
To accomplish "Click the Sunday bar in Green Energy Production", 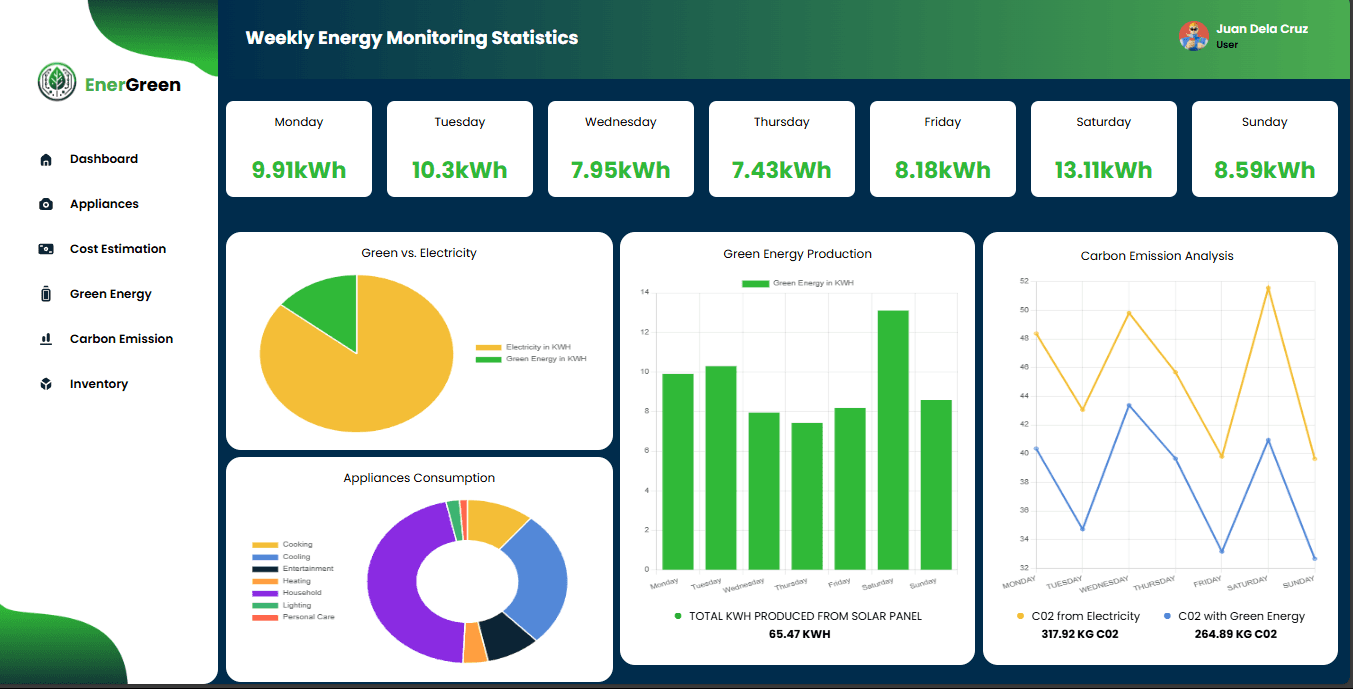I will pos(936,485).
